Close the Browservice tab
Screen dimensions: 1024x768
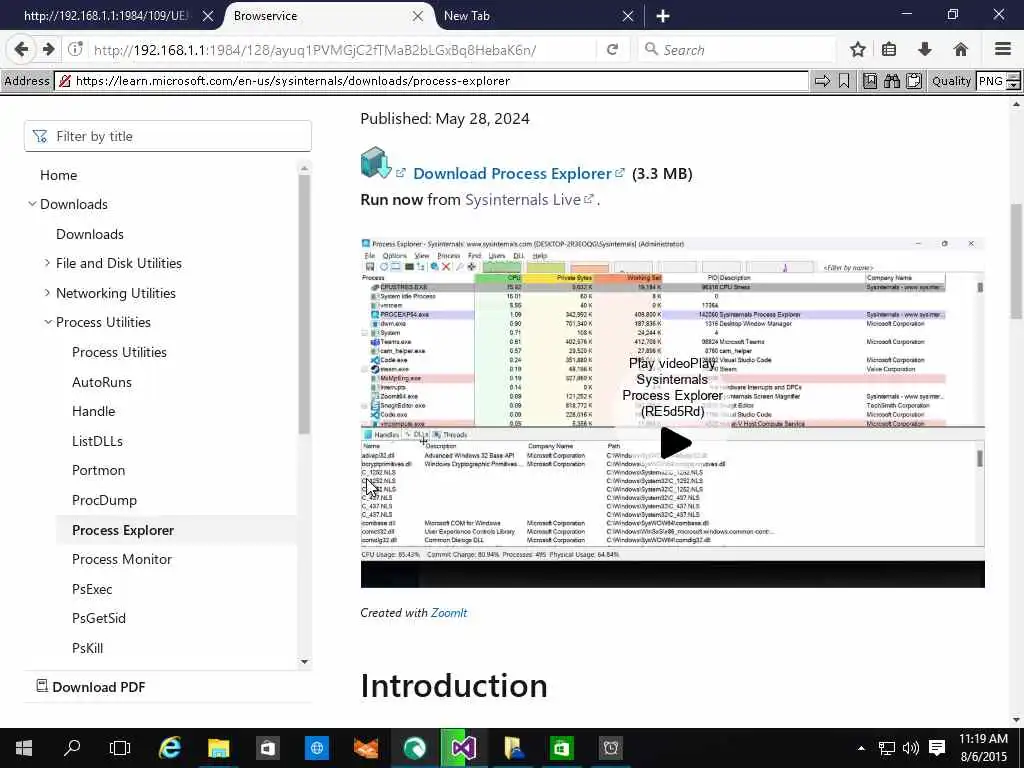pyautogui.click(x=417, y=16)
